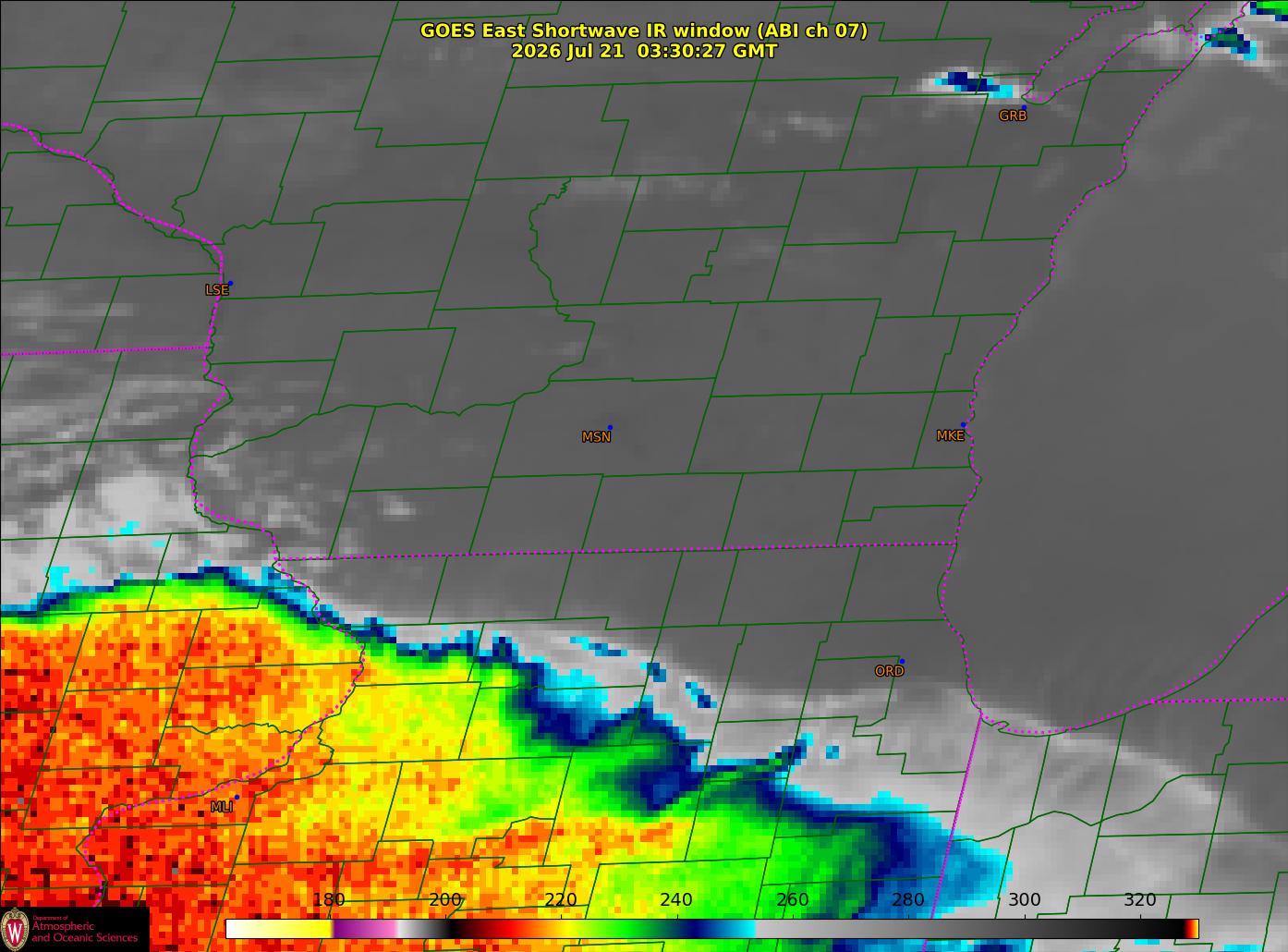Viewport: 1288px width, 952px height.
Task: Click the MSN station marker label
Action: point(596,437)
